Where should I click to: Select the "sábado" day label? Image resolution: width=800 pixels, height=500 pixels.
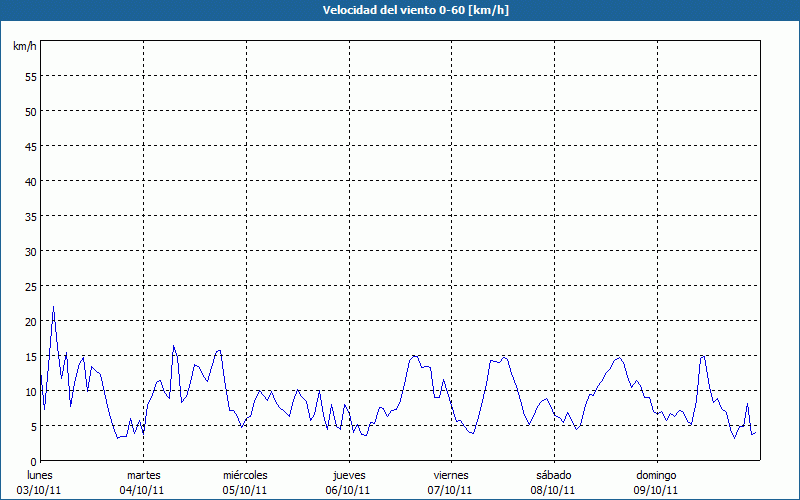tap(553, 475)
